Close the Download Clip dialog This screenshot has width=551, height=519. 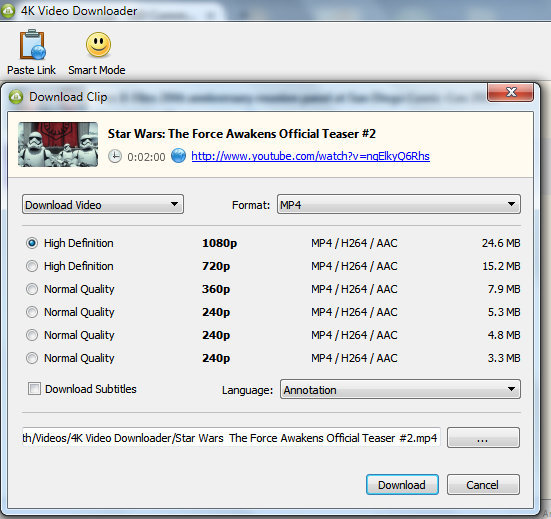510,92
